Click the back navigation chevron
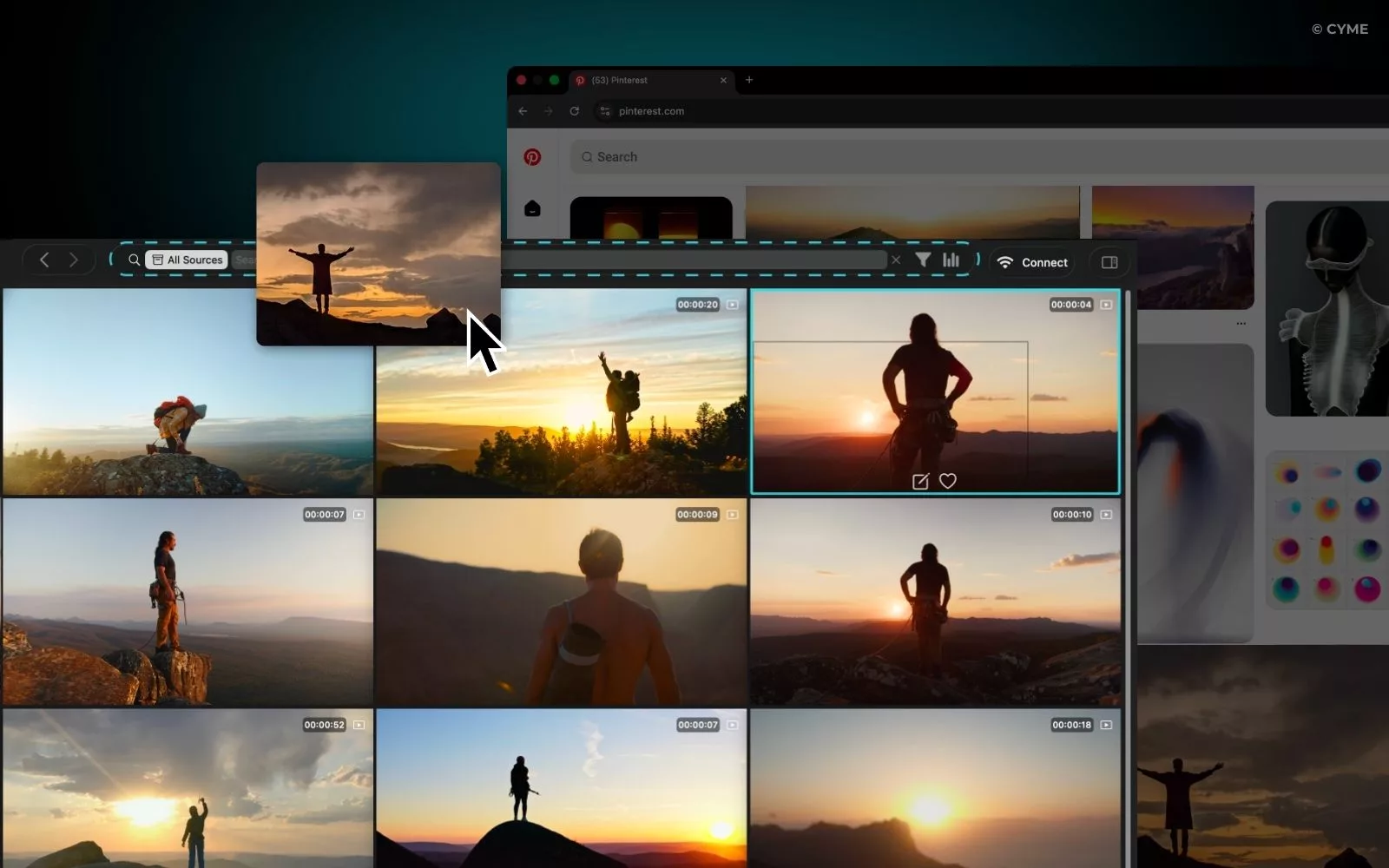1389x868 pixels. [43, 259]
